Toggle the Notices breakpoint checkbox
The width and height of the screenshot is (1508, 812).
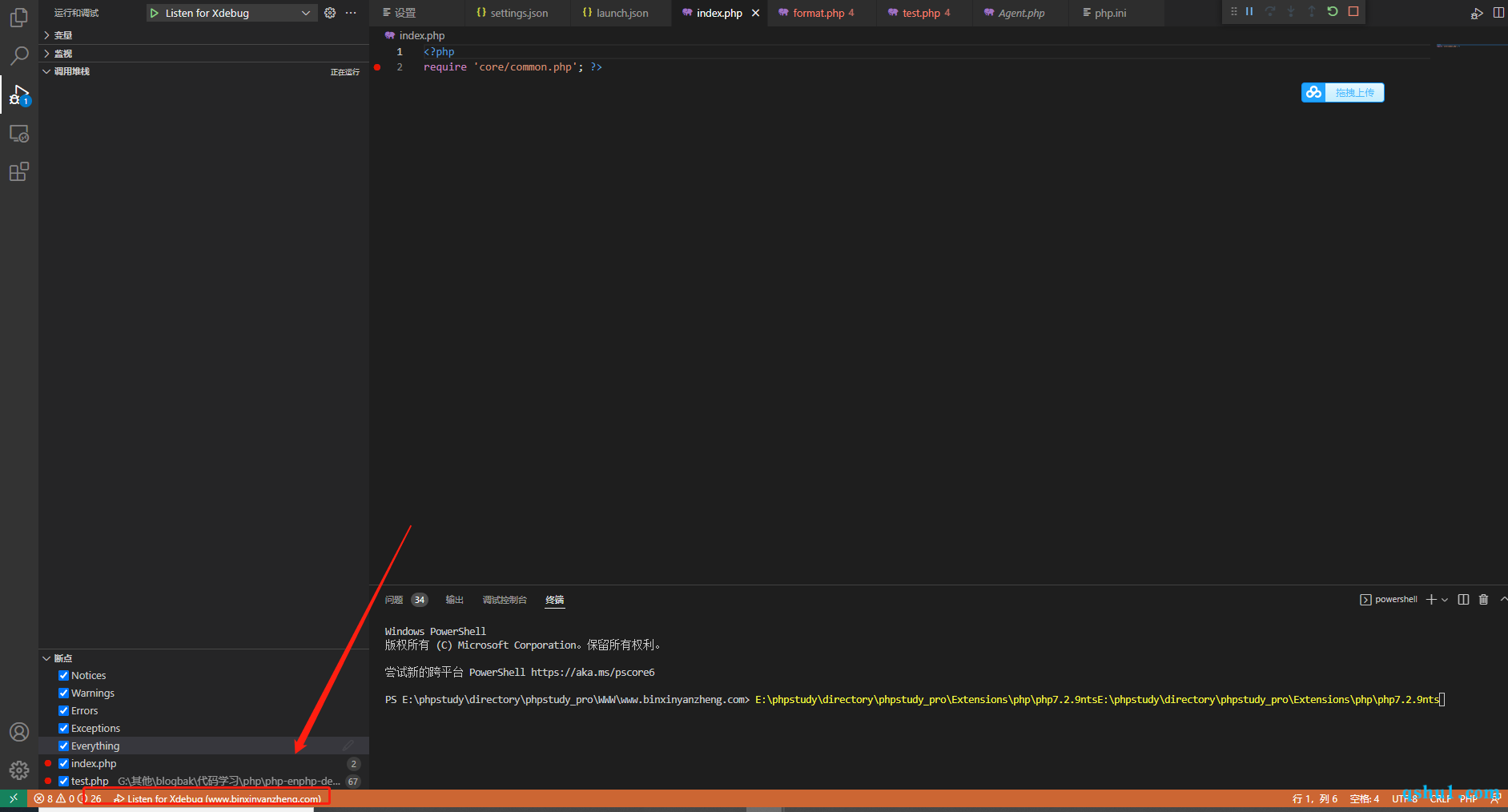pyautogui.click(x=63, y=675)
